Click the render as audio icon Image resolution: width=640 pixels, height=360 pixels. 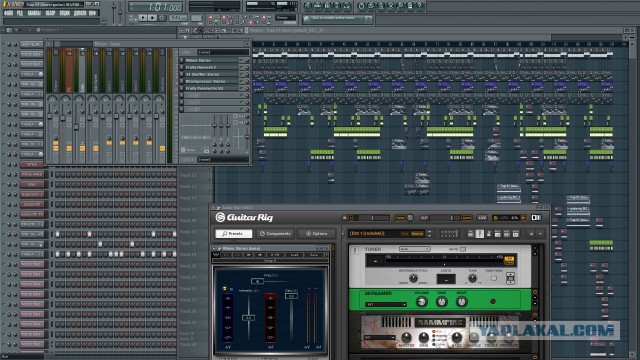(x=381, y=6)
